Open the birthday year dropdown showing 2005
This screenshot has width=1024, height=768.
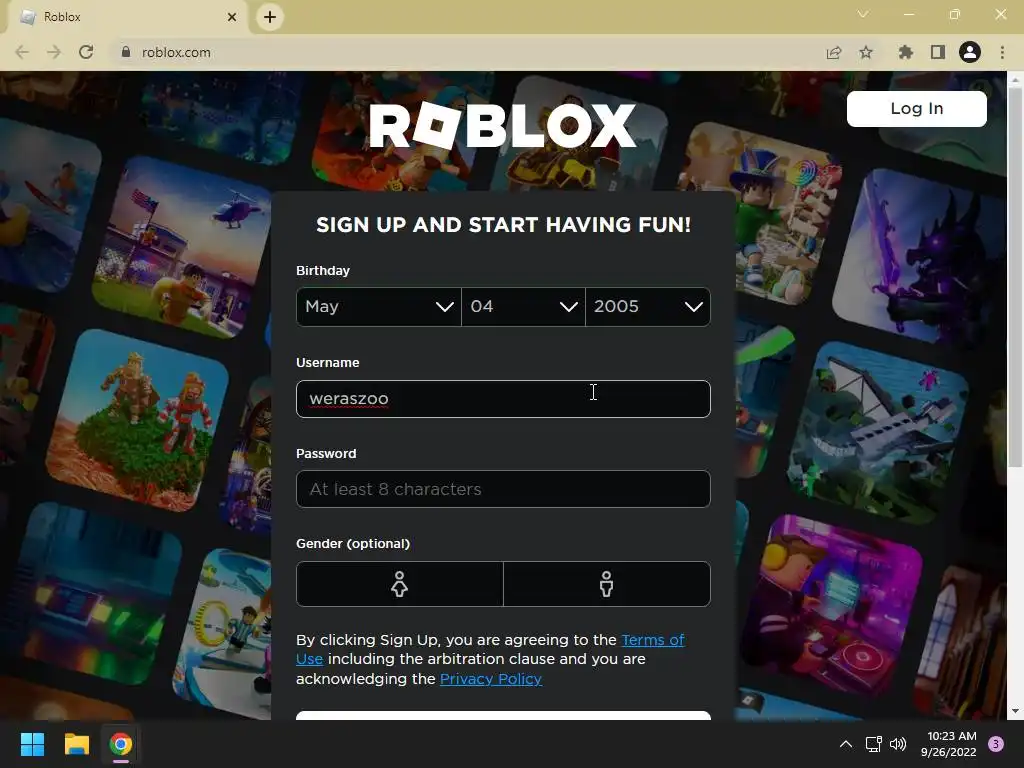[x=648, y=306]
